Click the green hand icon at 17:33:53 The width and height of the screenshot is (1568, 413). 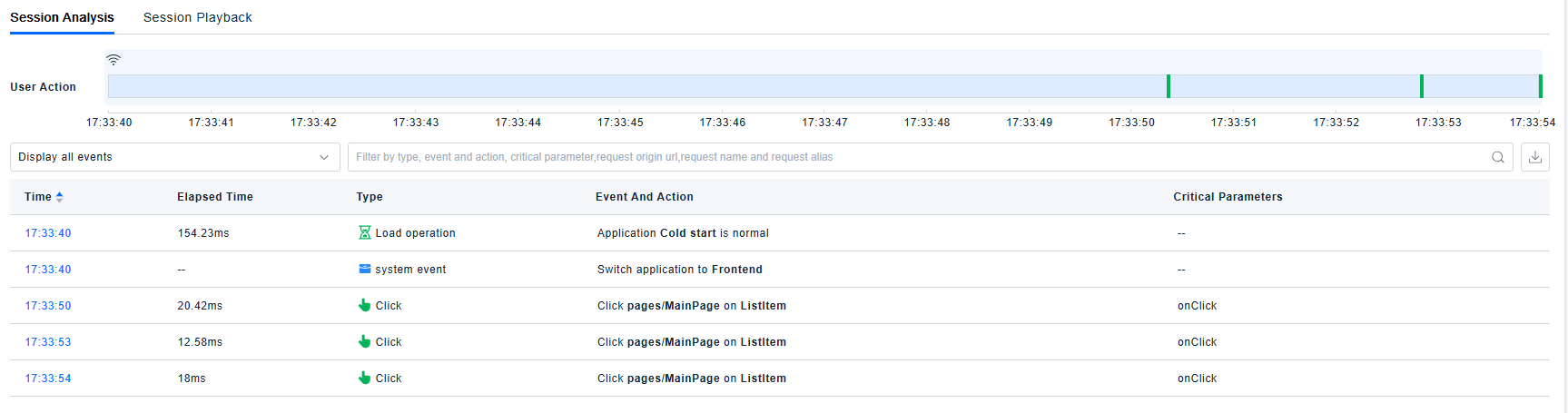coord(365,342)
